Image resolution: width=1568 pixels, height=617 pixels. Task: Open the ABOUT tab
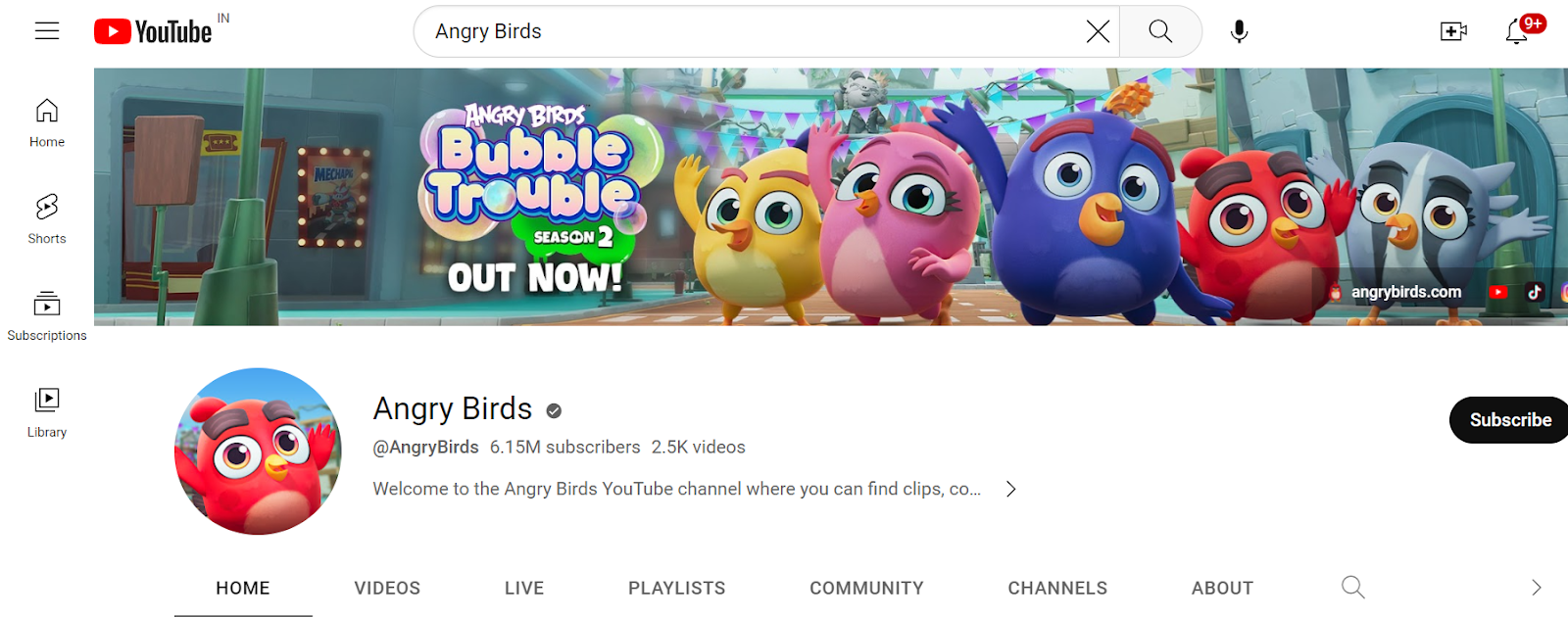(1222, 589)
